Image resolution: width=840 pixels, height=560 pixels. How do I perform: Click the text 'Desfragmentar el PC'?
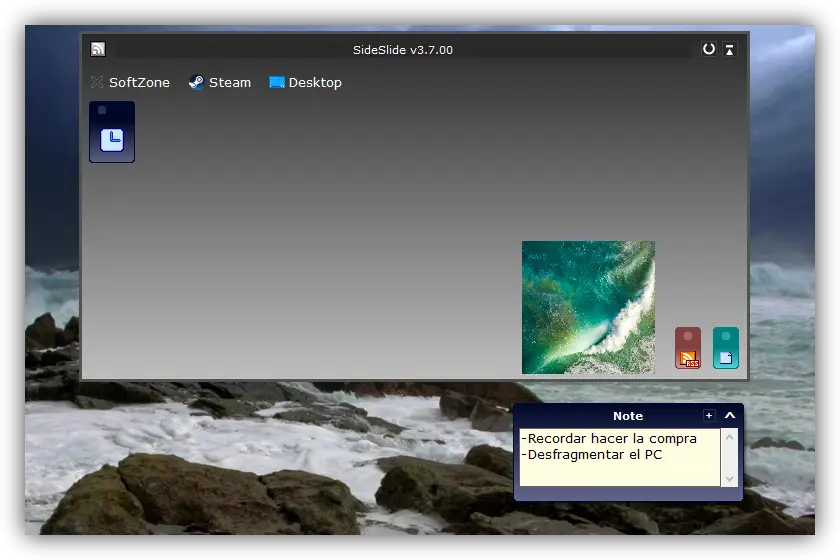(x=595, y=454)
